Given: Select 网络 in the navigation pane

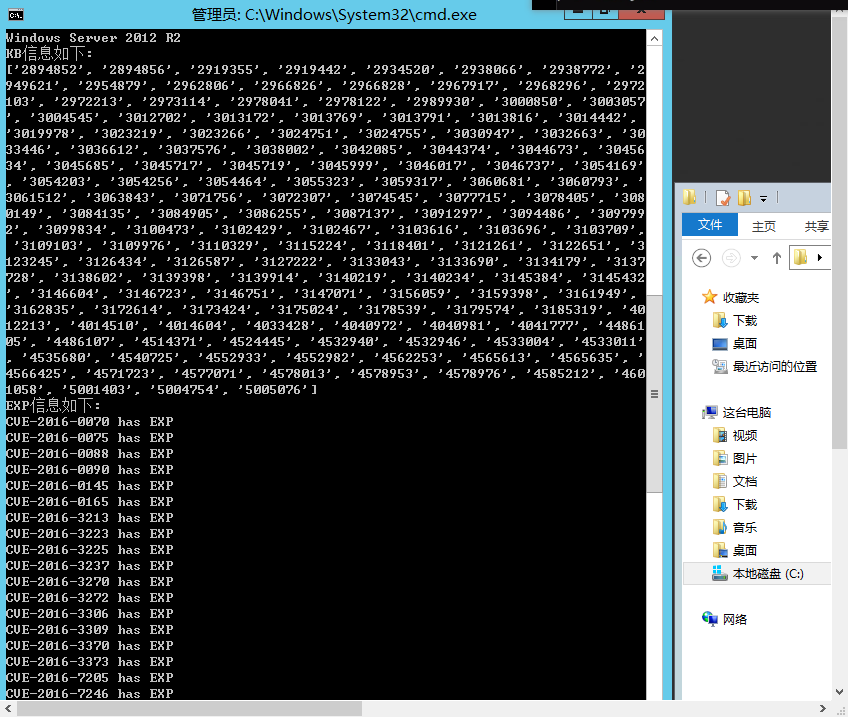Looking at the screenshot, I should [724, 619].
